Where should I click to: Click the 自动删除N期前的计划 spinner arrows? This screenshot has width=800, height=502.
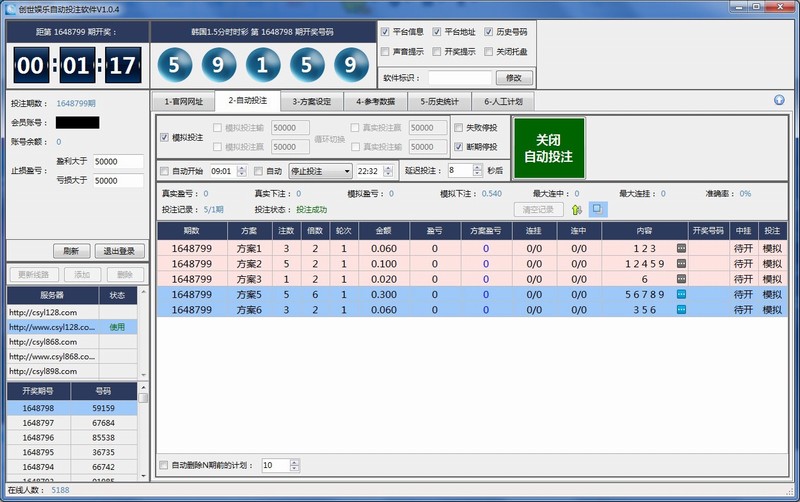point(295,465)
